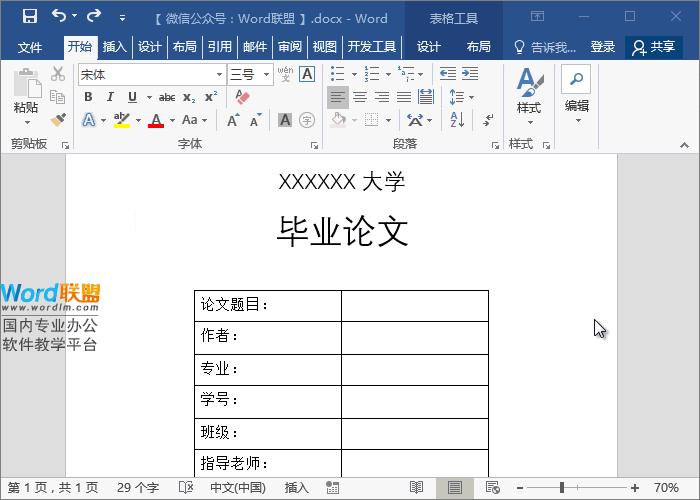700x500 pixels.
Task: Open the font size dropdown showing 三号
Action: (x=266, y=75)
